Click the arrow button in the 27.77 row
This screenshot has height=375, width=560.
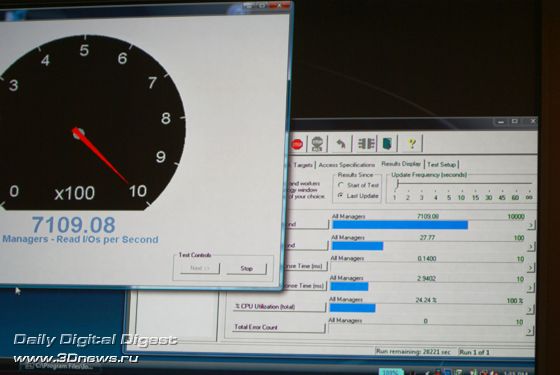[531, 246]
